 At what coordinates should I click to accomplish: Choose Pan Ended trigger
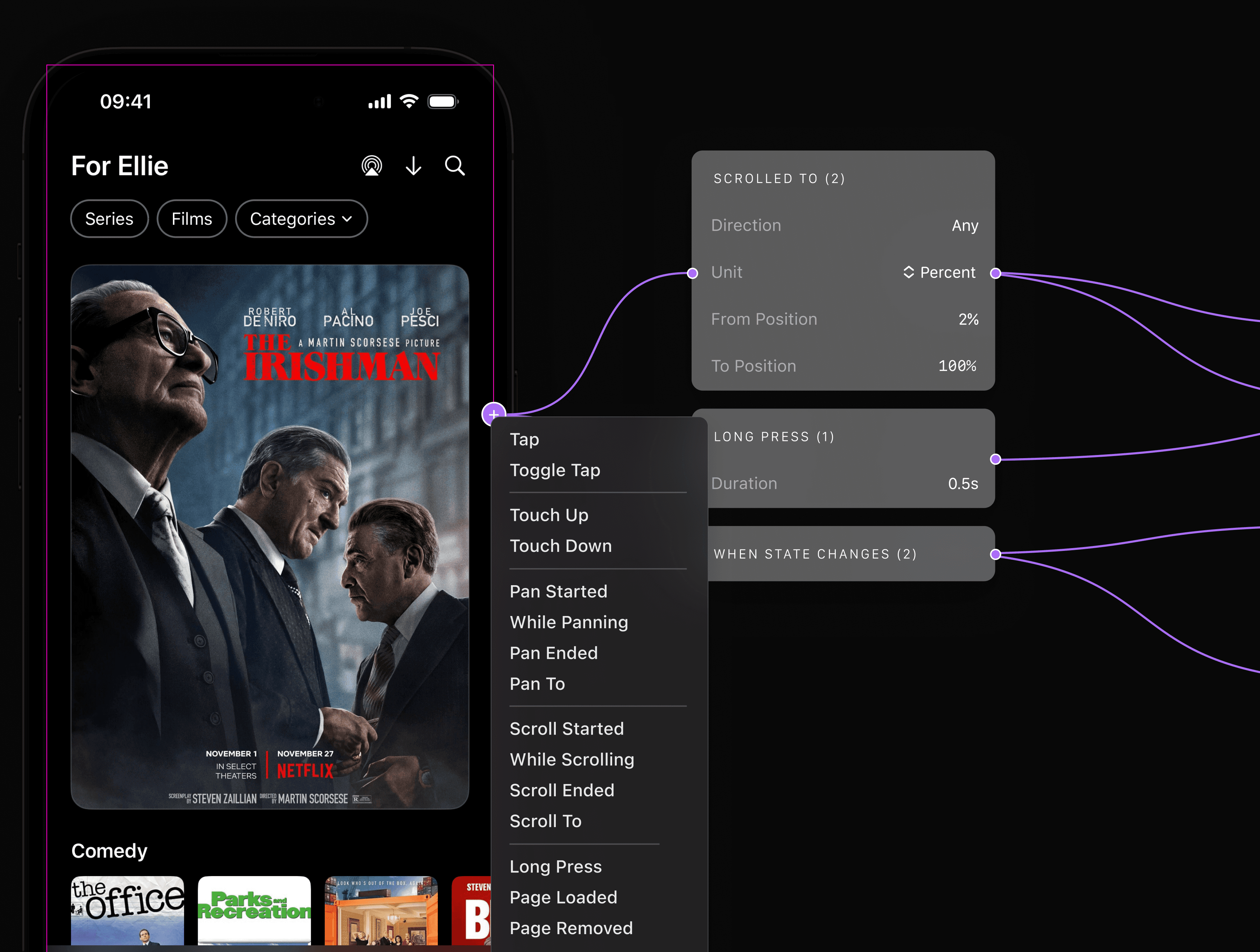pos(554,653)
